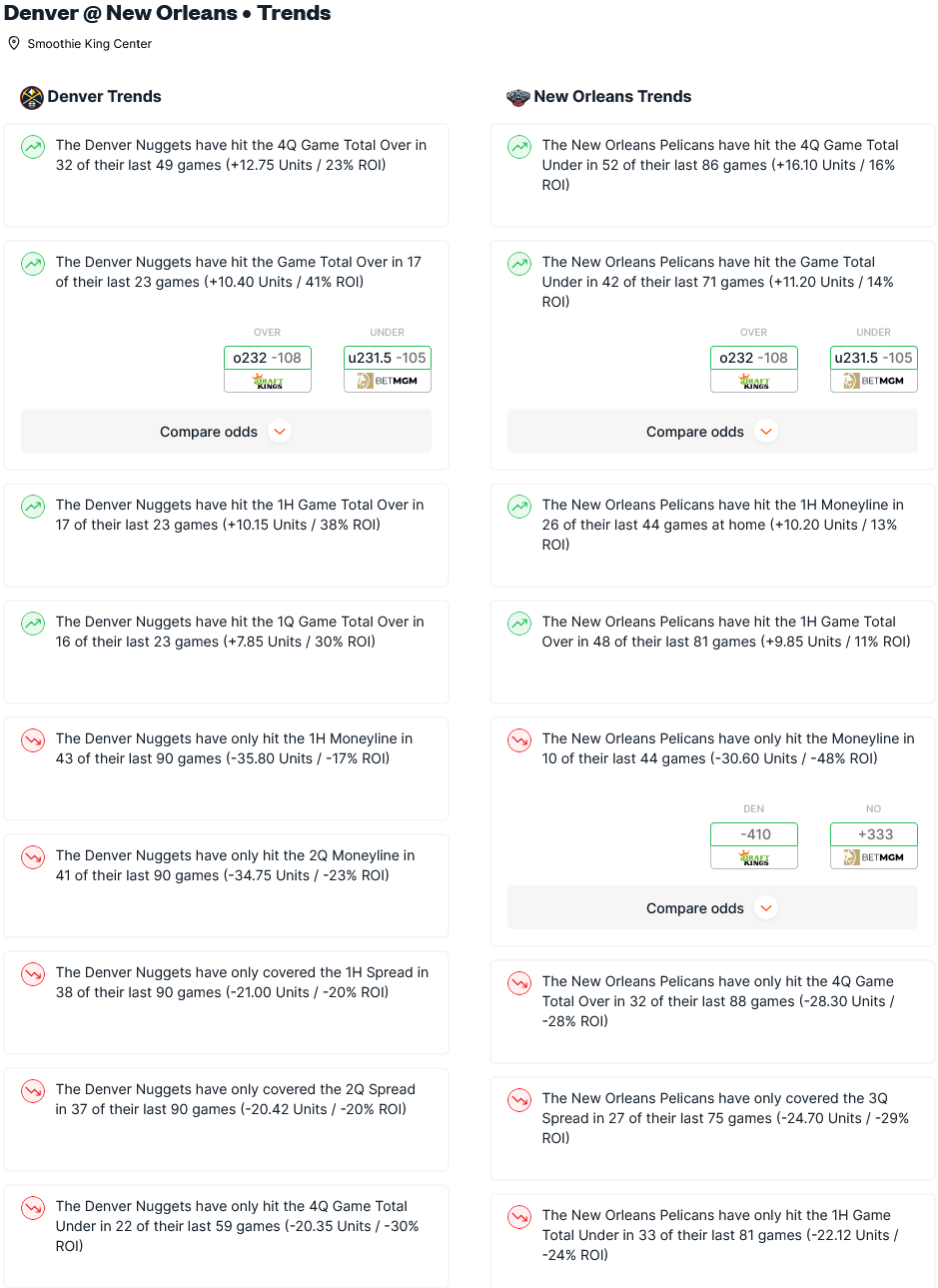This screenshot has width=938, height=1288.
Task: Click red trend-down icon beside Pelicans 3Q Spread trend
Action: 519,1101
